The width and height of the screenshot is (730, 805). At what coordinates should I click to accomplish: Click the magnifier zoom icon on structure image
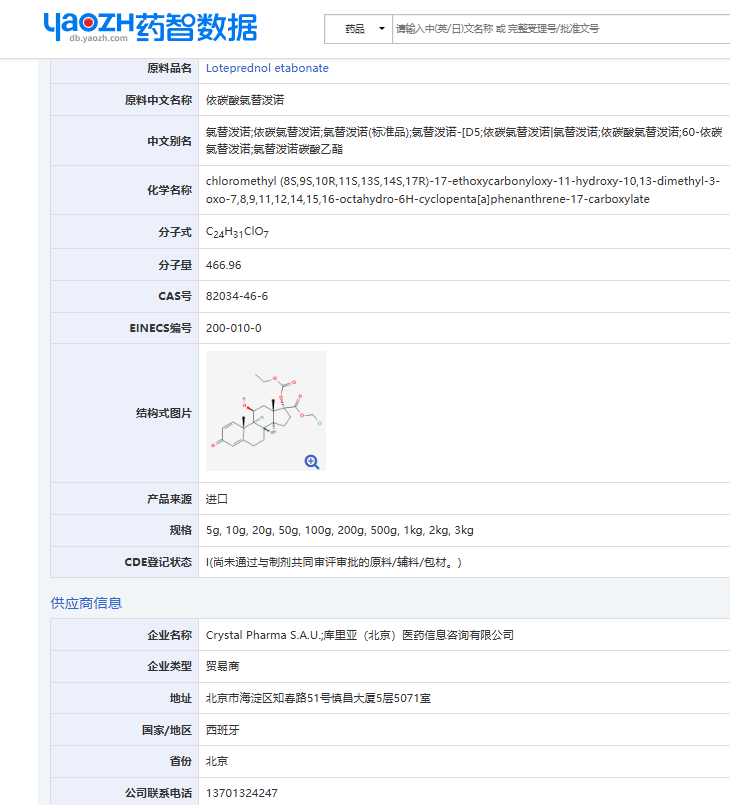[x=312, y=461]
